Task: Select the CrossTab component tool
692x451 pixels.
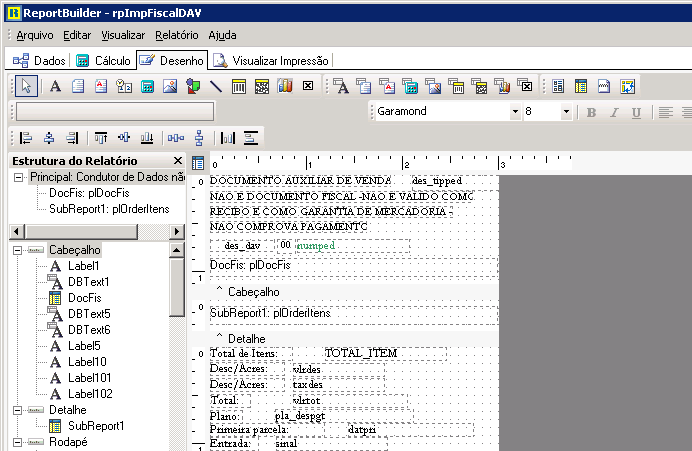Action: (x=627, y=86)
